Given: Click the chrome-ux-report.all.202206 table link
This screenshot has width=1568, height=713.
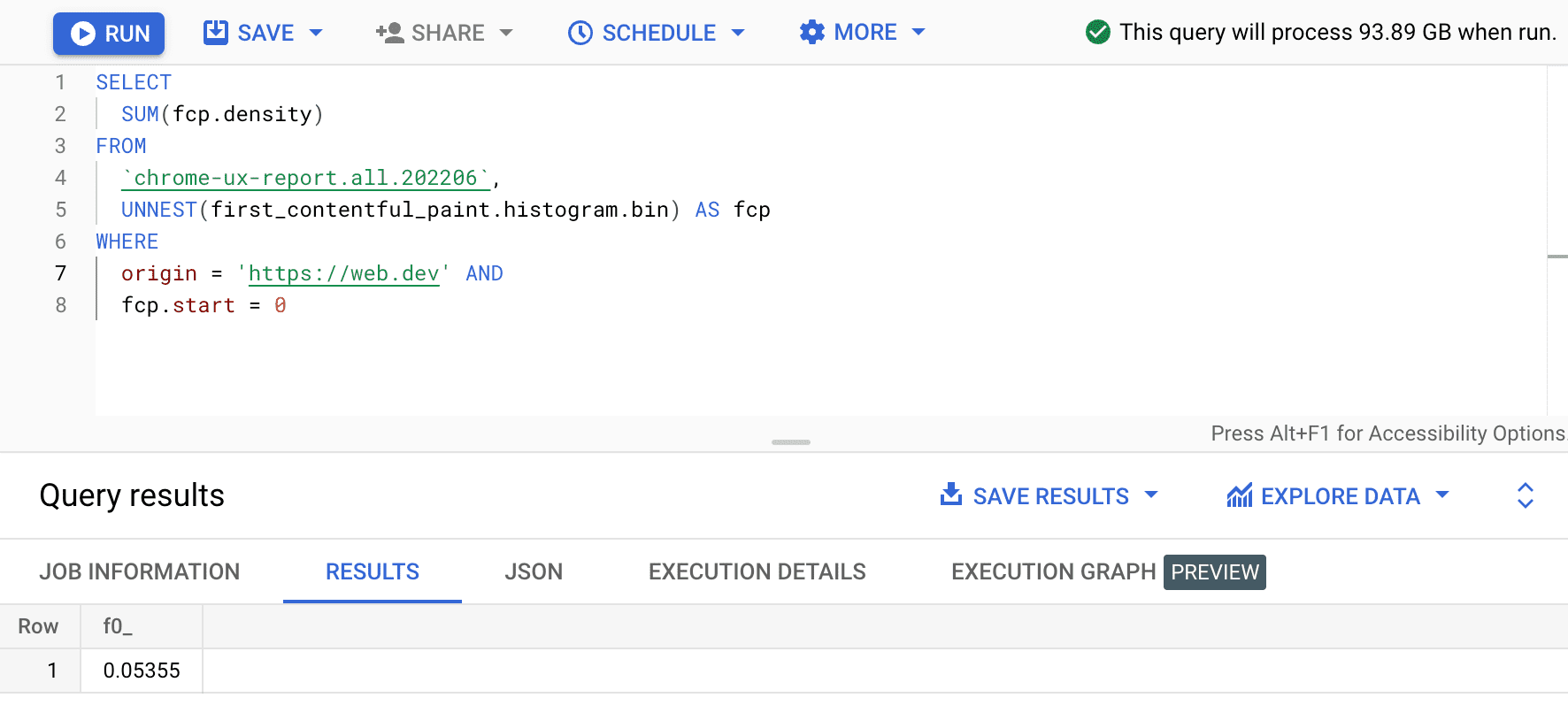Looking at the screenshot, I should [x=306, y=178].
